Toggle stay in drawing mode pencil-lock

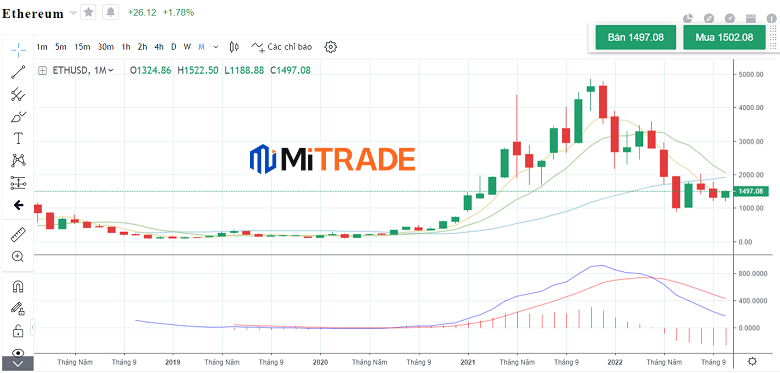[18, 309]
